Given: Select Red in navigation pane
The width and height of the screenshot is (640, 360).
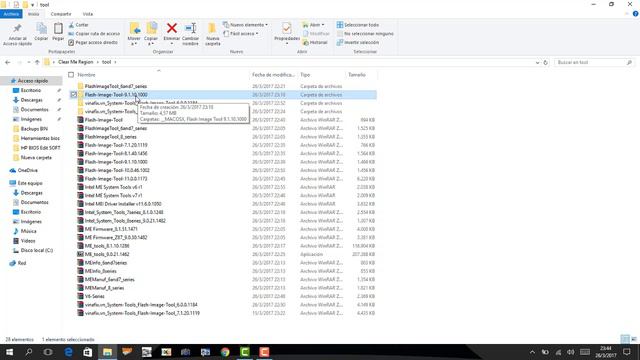Looking at the screenshot, I should [x=22, y=263].
